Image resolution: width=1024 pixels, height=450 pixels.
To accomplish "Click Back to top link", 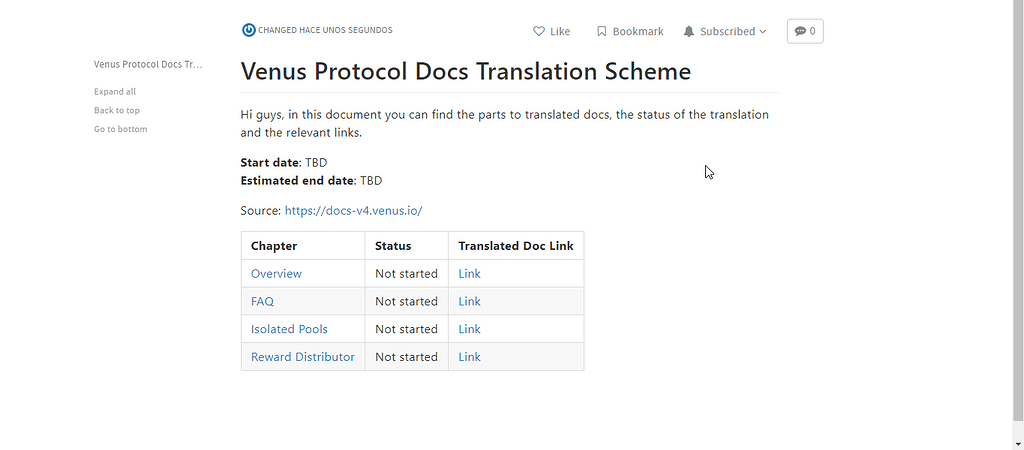I will click(x=117, y=110).
